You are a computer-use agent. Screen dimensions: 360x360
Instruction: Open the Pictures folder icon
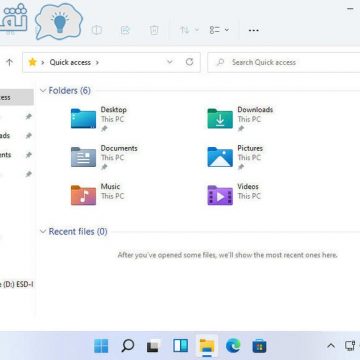coord(220,157)
